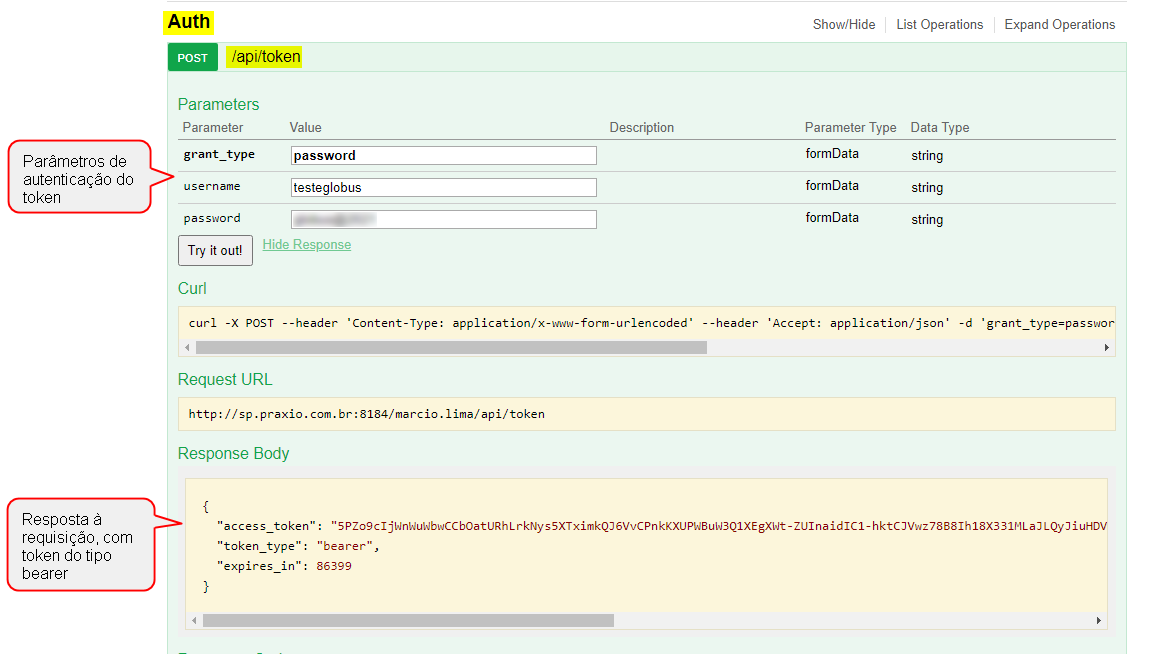
Task: Click the expires_in value 86399
Action: pos(334,566)
